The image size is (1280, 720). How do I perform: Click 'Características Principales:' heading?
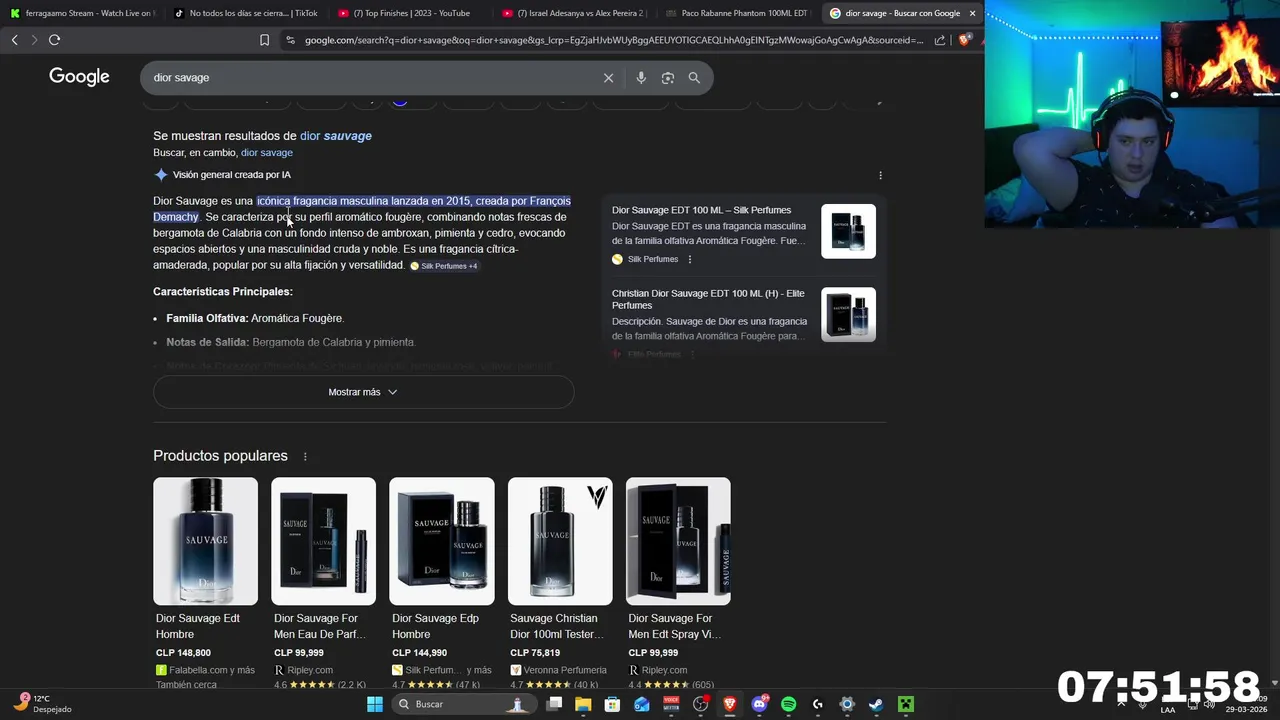(x=223, y=292)
